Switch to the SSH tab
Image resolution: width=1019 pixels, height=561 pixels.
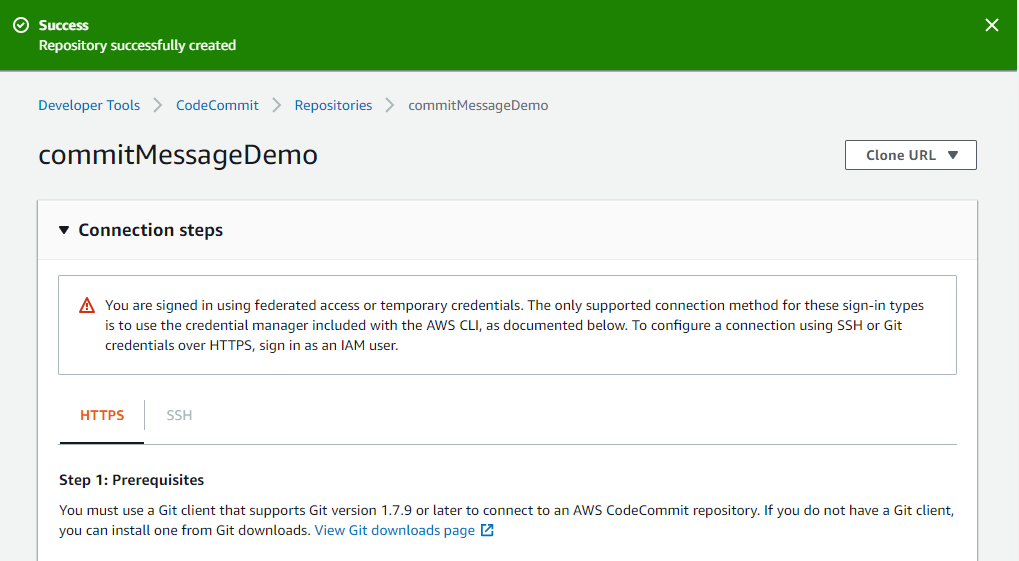coord(179,415)
